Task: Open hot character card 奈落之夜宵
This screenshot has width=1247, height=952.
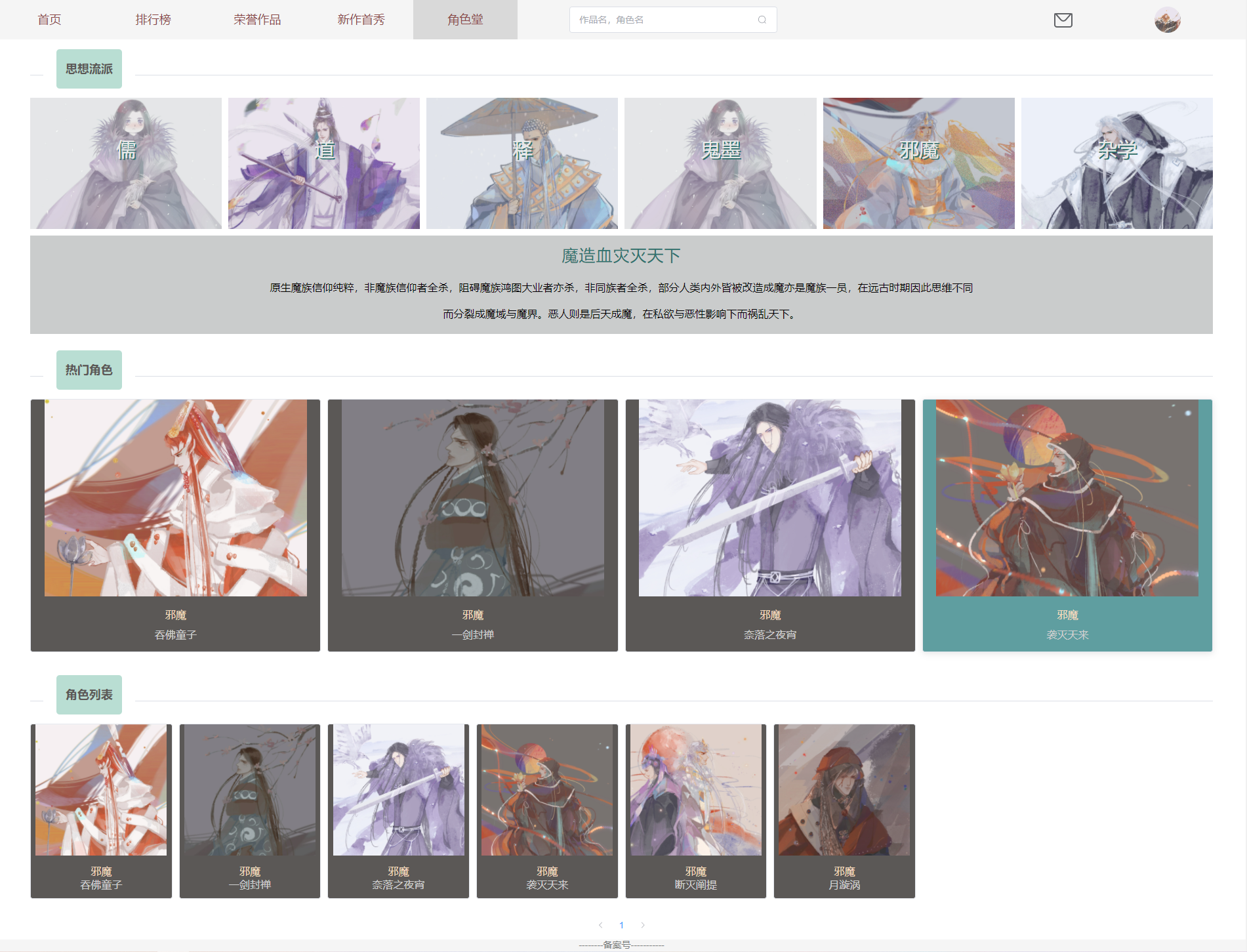Action: (x=770, y=526)
